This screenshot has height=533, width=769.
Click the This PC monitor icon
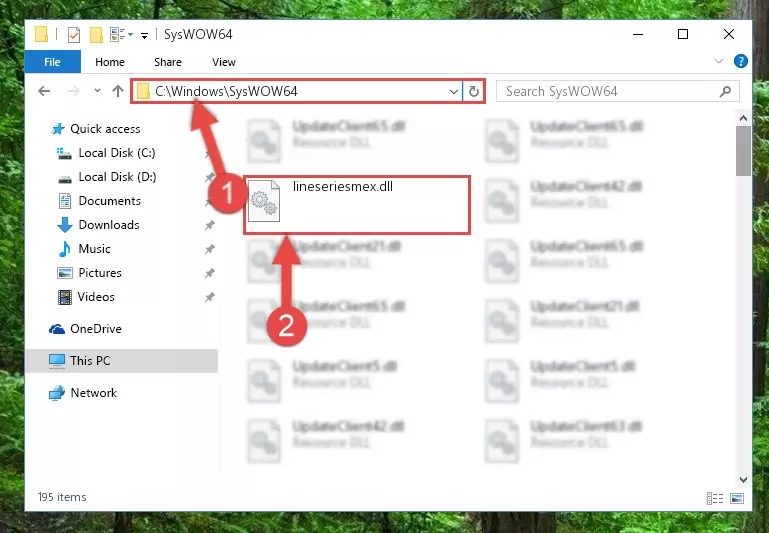(57, 361)
